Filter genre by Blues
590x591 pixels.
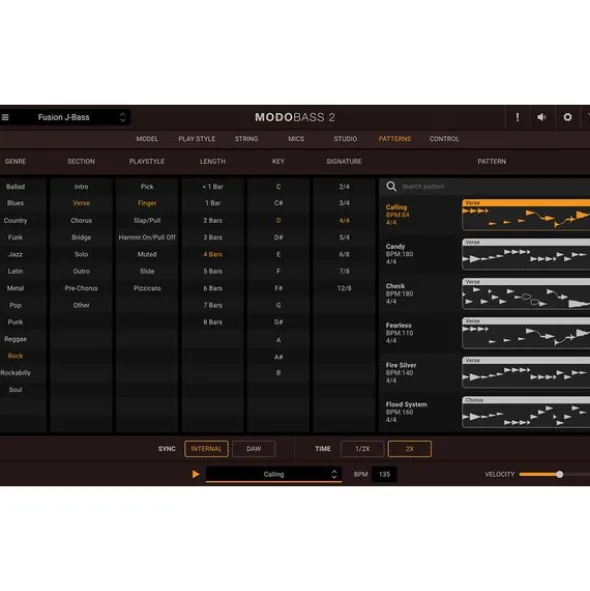[x=15, y=203]
